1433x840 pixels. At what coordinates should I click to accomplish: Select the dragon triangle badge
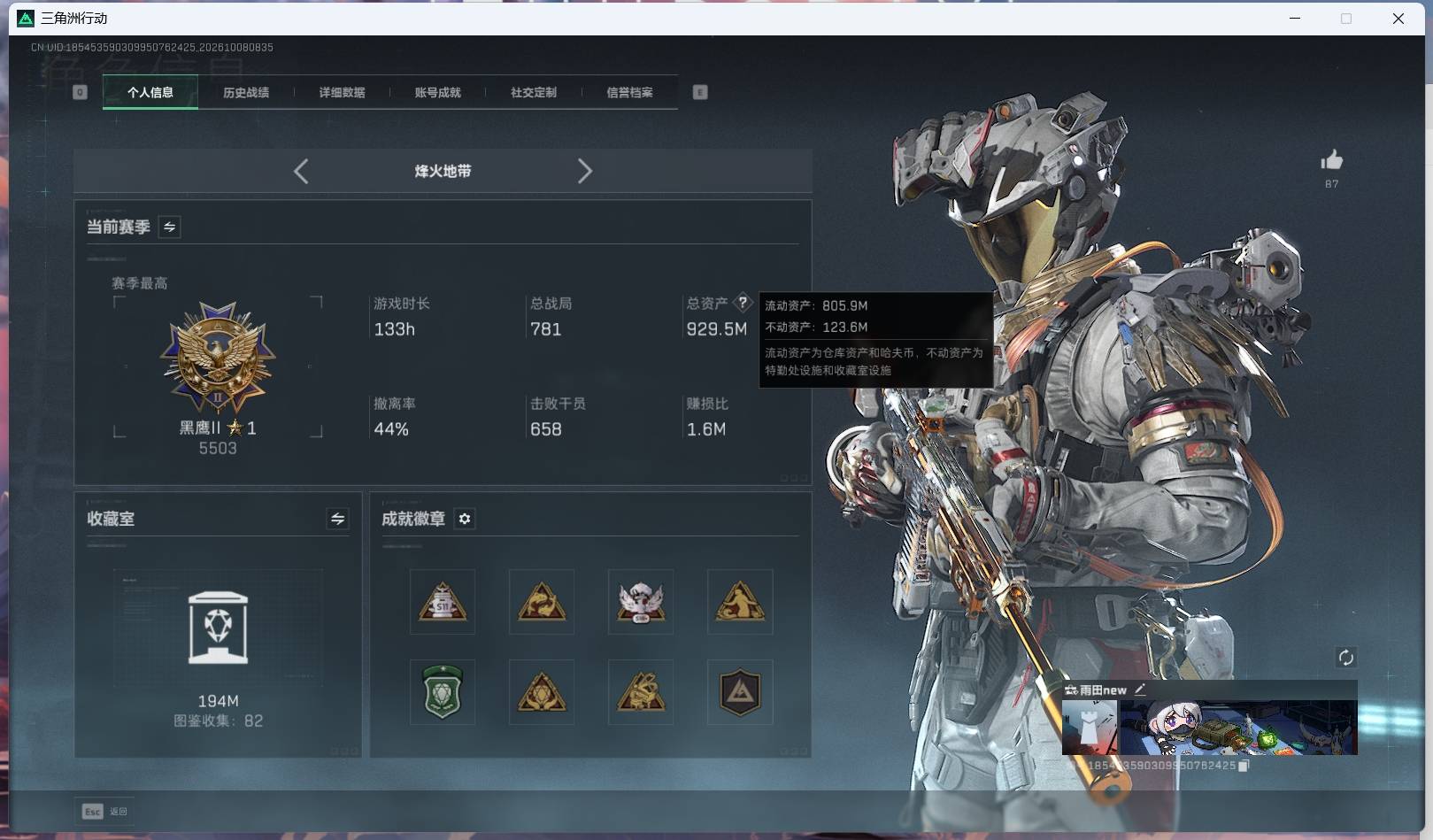[x=641, y=692]
